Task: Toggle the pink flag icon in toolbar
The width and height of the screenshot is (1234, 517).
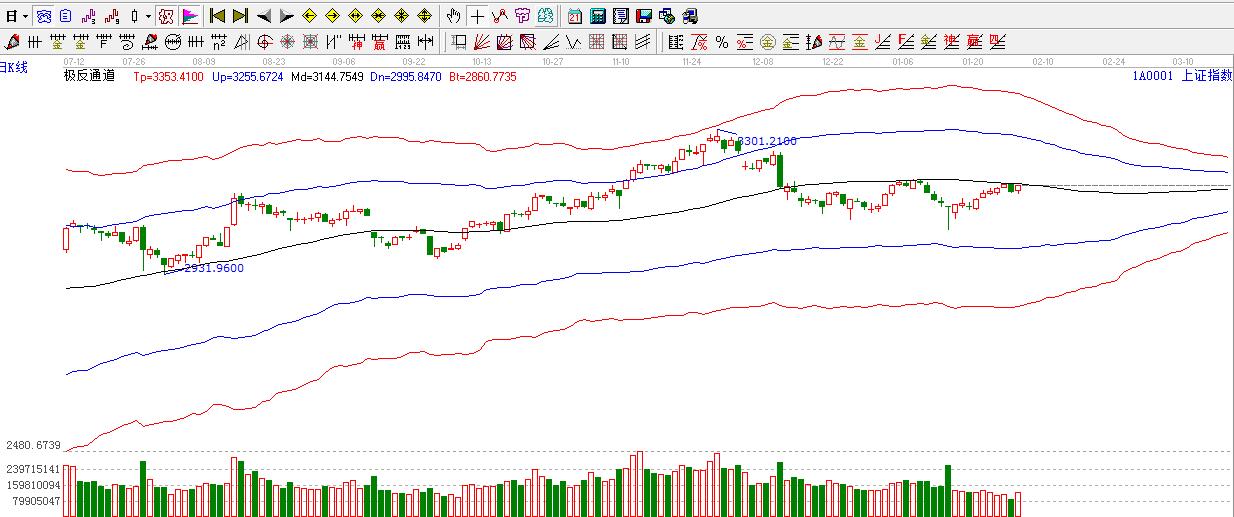Action: coord(189,16)
